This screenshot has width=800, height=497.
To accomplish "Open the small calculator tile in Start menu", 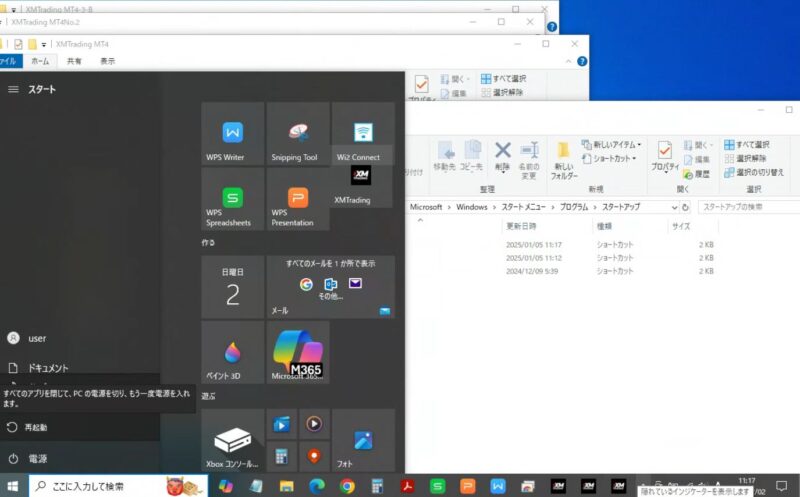I will [282, 456].
